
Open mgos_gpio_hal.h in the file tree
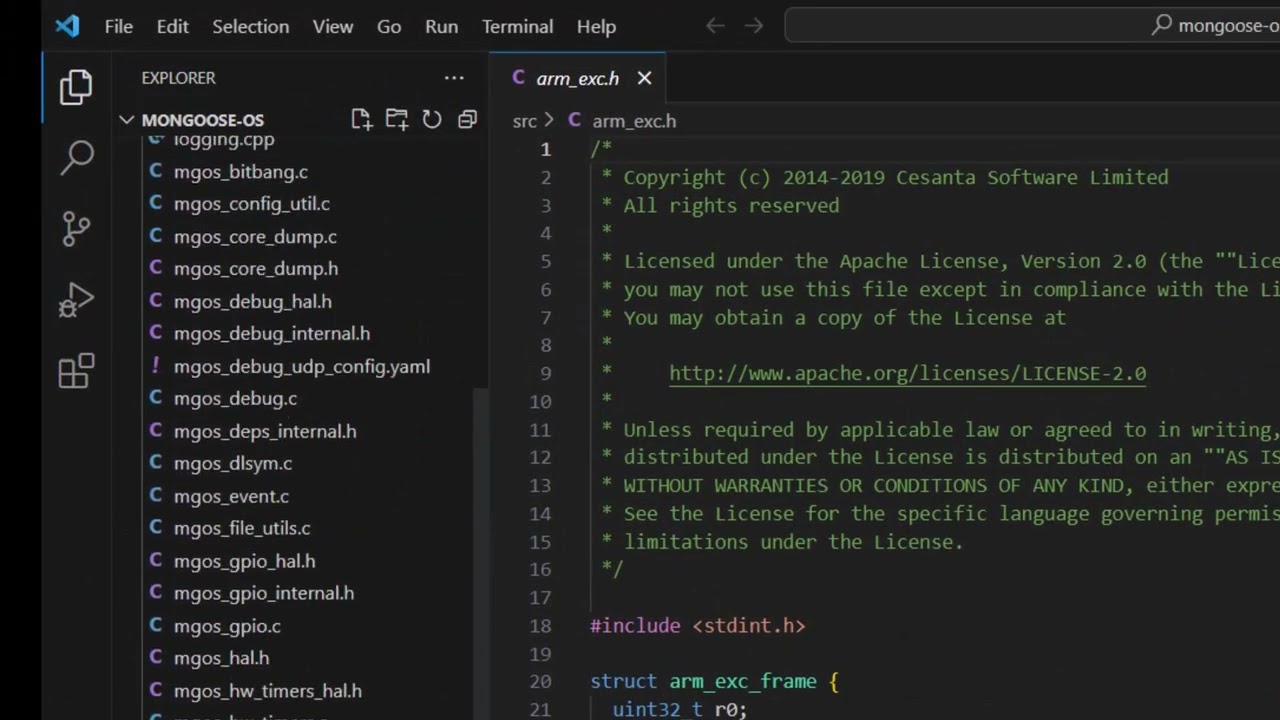click(245, 561)
